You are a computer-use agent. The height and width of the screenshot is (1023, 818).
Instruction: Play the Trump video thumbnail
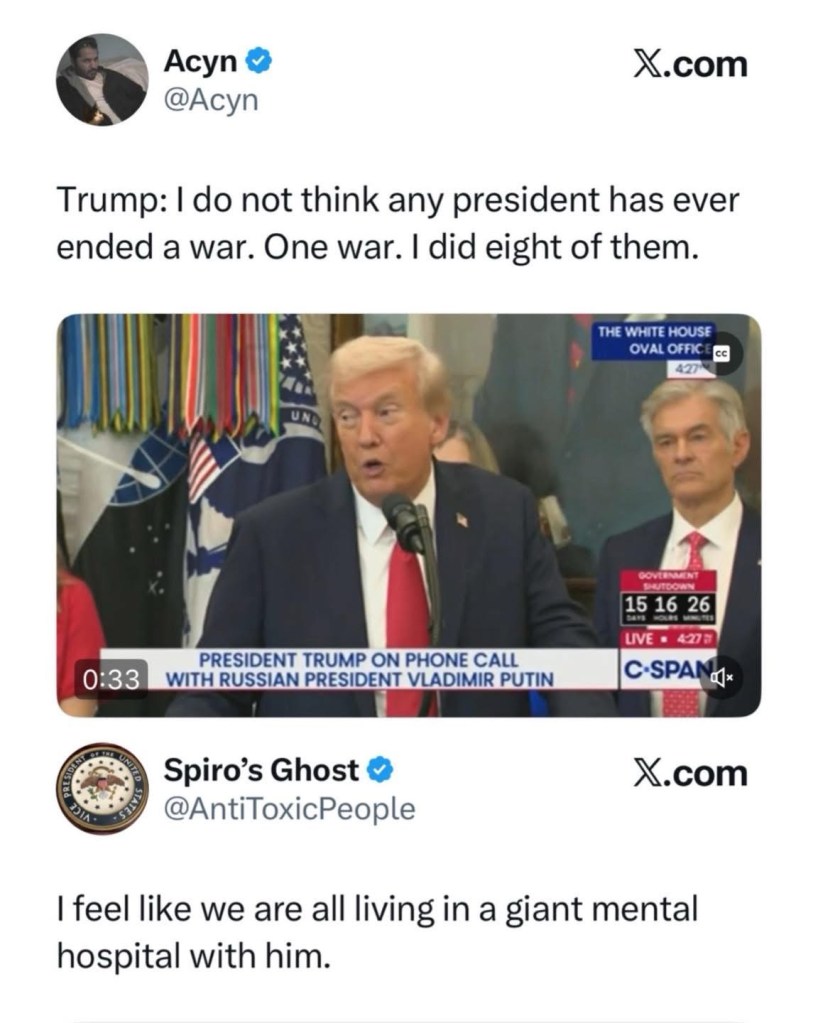pyautogui.click(x=409, y=515)
